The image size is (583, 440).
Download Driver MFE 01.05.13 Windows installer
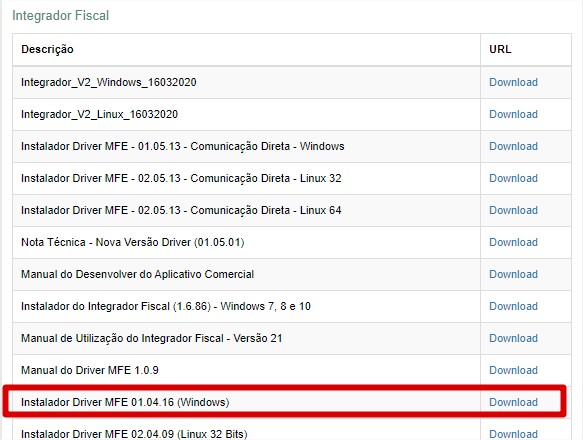[x=513, y=146]
